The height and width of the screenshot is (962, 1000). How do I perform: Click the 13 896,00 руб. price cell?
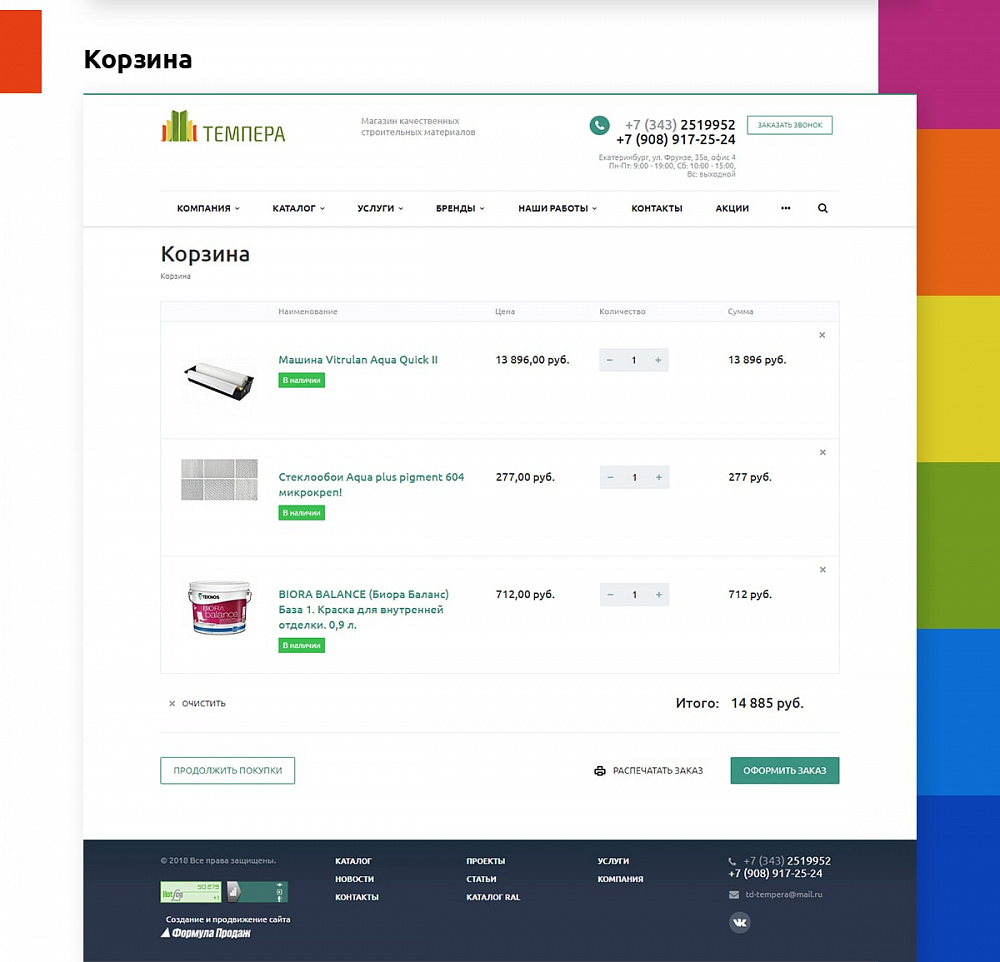click(x=533, y=360)
